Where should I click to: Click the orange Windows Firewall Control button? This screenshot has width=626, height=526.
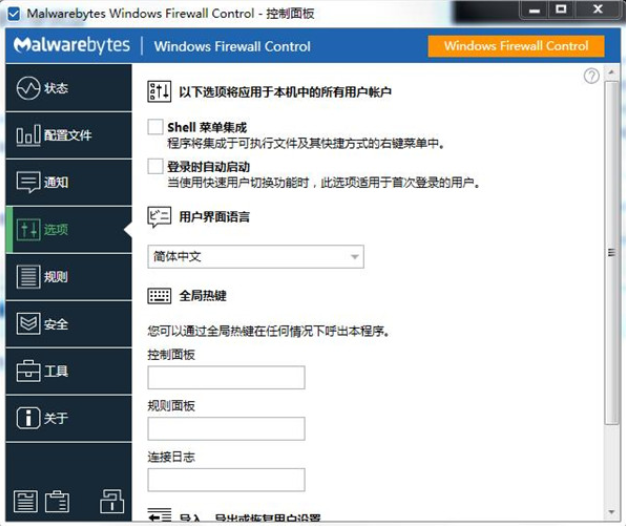(x=516, y=46)
